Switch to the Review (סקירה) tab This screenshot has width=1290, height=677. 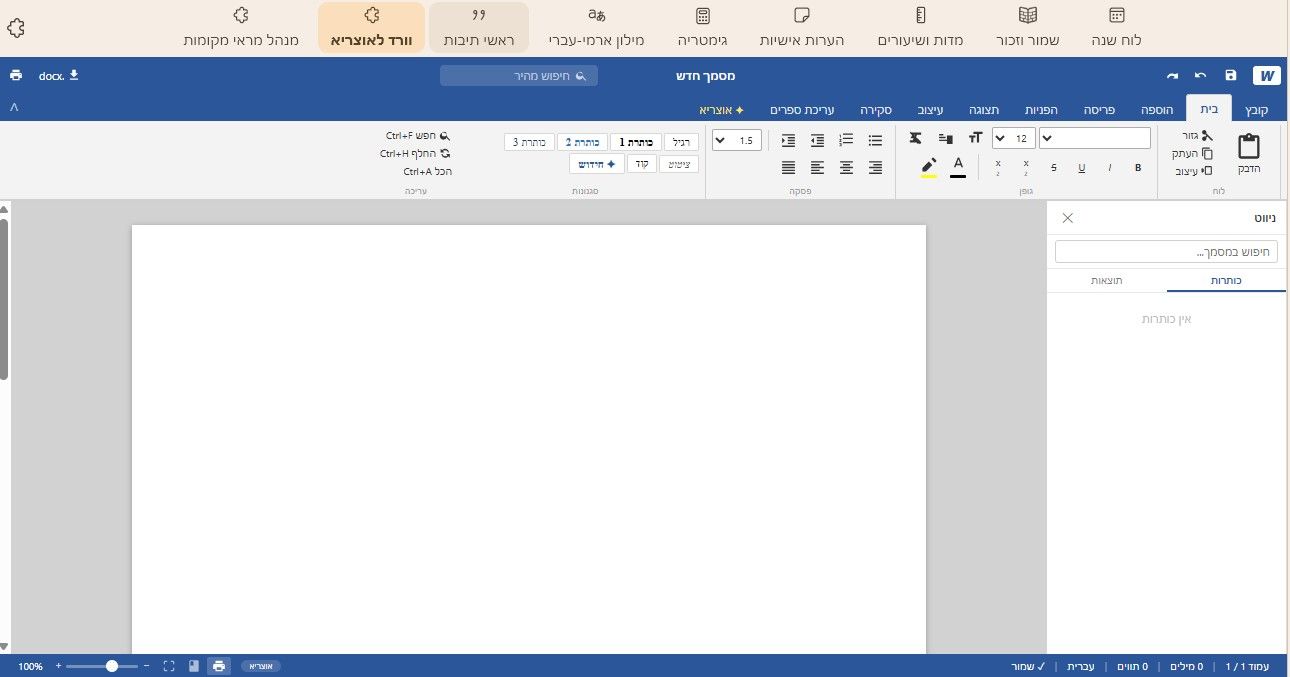click(x=876, y=109)
